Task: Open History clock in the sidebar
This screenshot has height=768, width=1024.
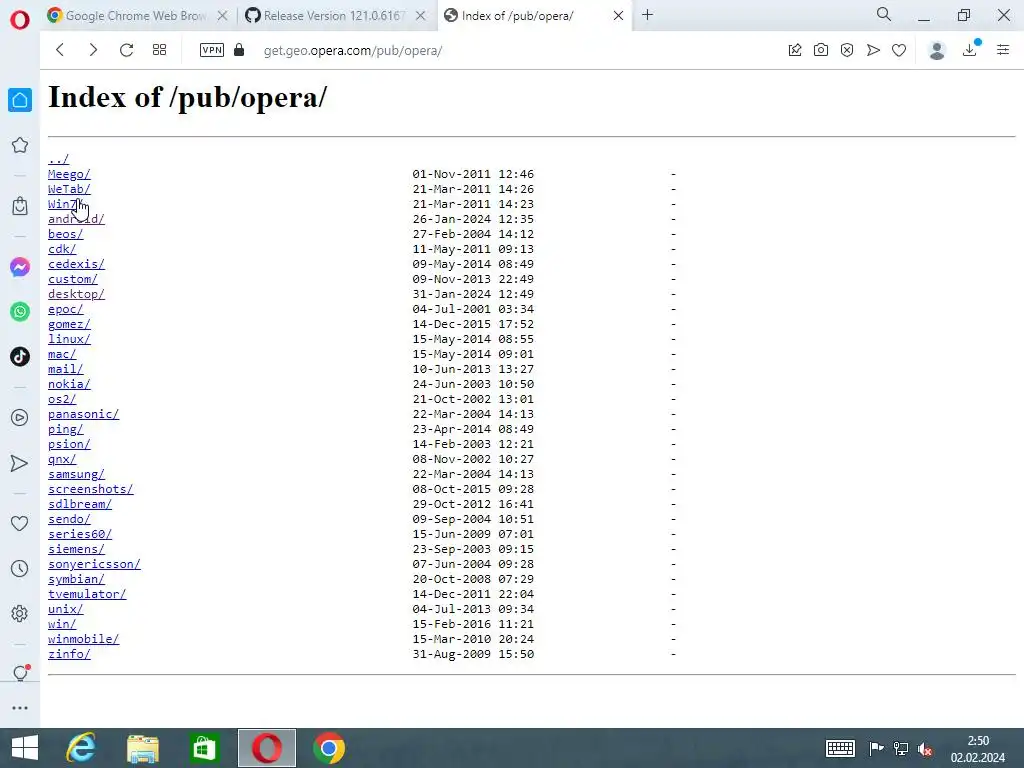Action: tap(20, 568)
